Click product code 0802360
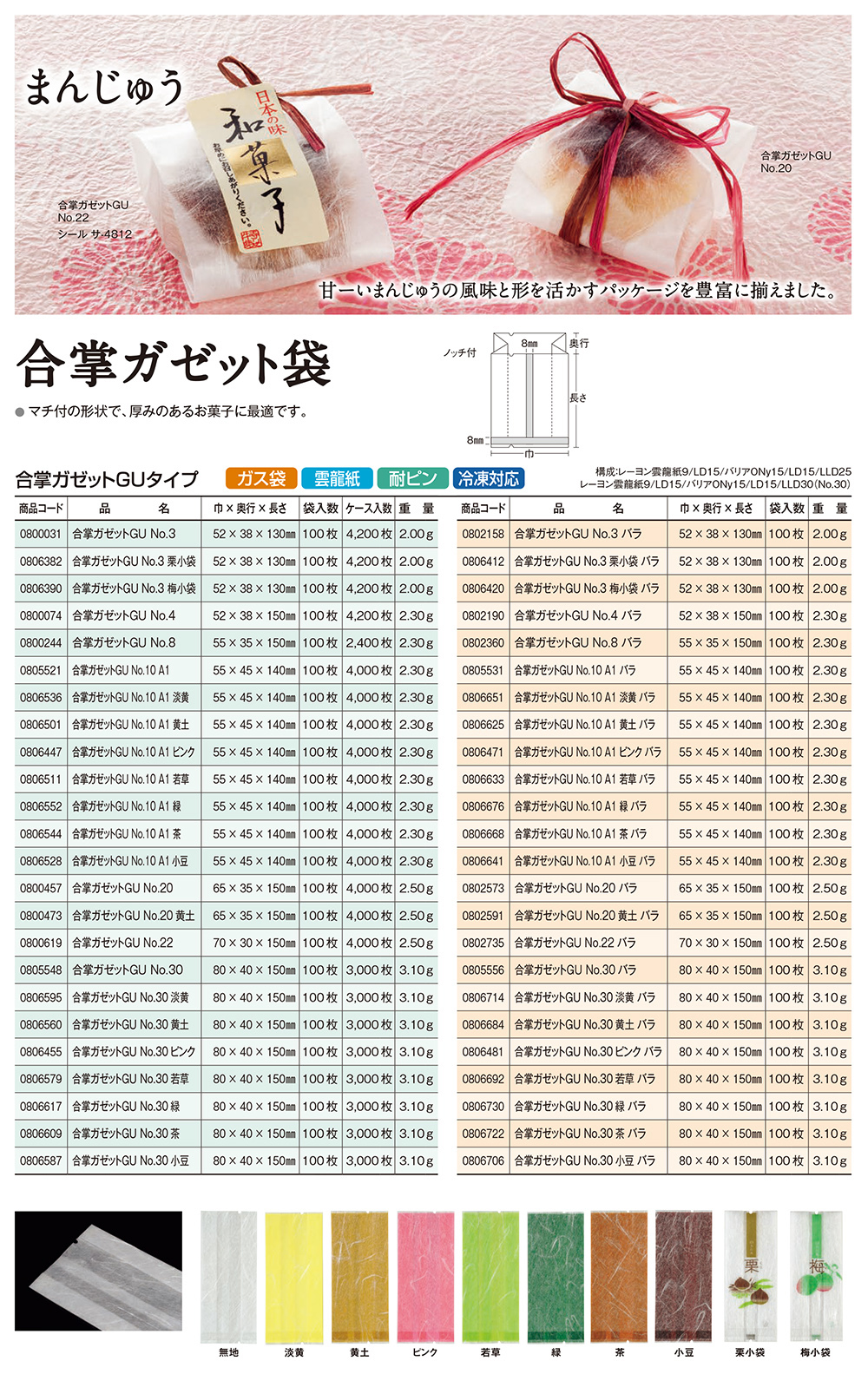This screenshot has width=868, height=1374. point(483,643)
